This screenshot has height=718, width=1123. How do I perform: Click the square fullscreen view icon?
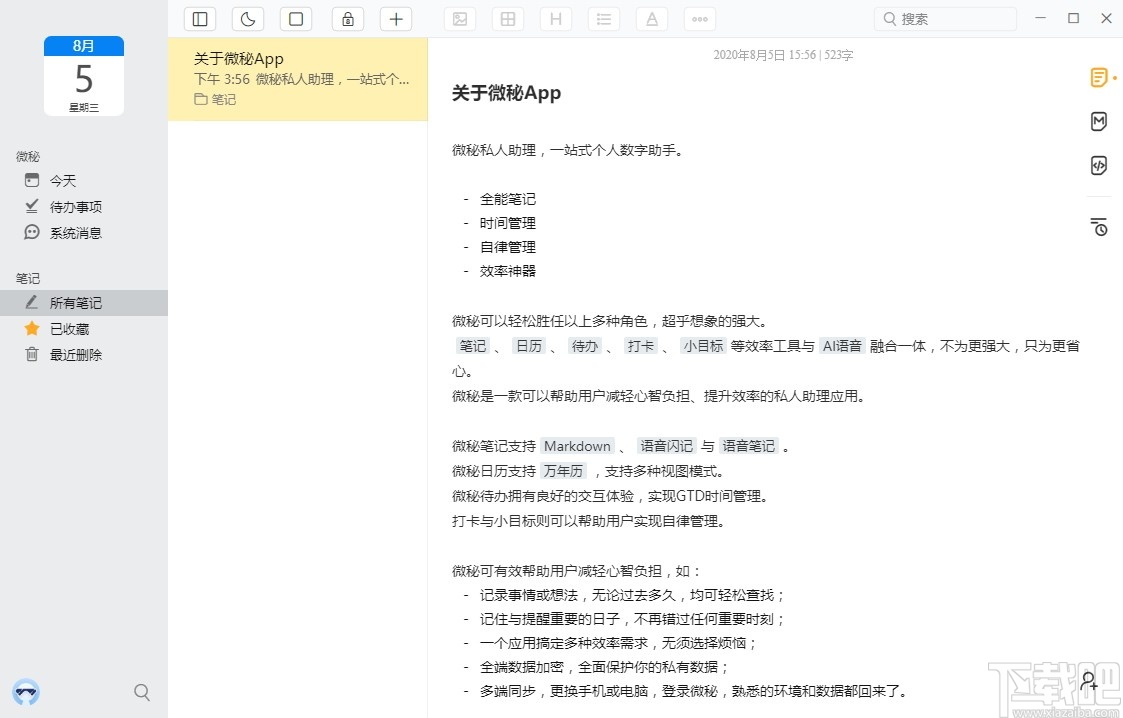click(296, 19)
